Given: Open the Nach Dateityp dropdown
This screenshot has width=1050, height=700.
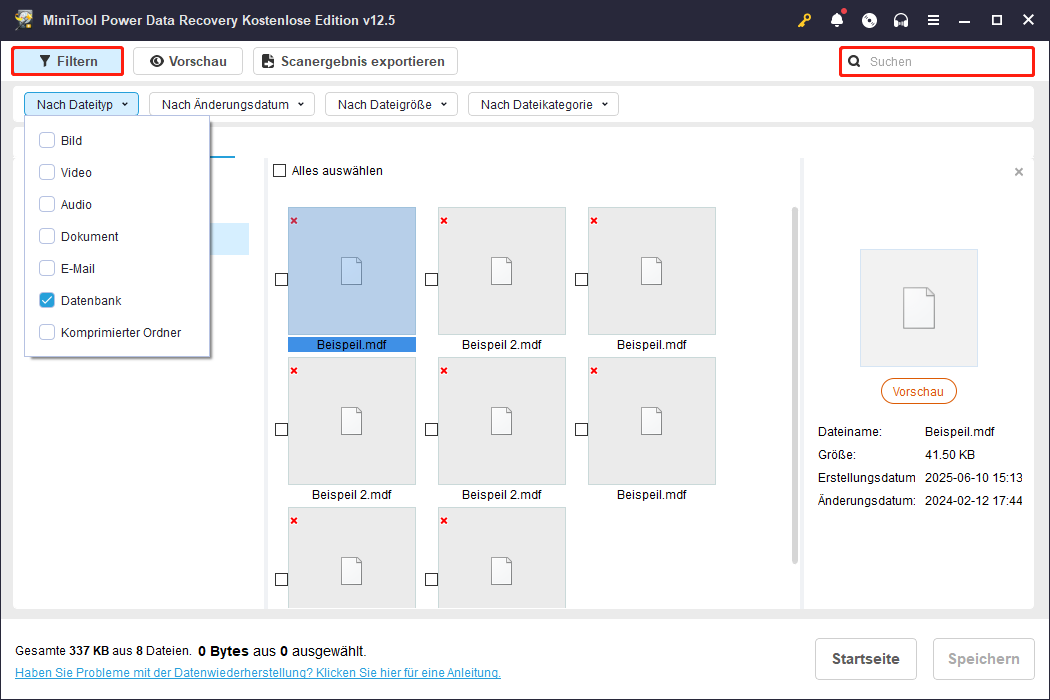Looking at the screenshot, I should click(82, 104).
